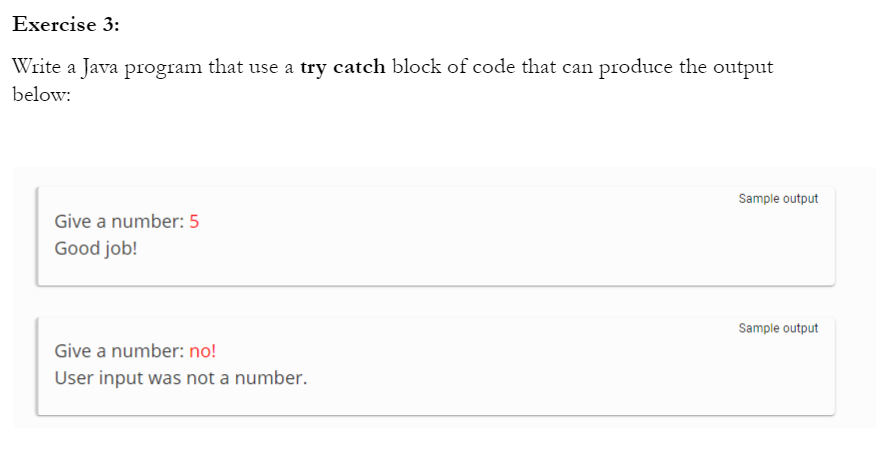Screen dimensions: 886x455
Task: Click the first 'Sample output' label
Action: tap(778, 199)
